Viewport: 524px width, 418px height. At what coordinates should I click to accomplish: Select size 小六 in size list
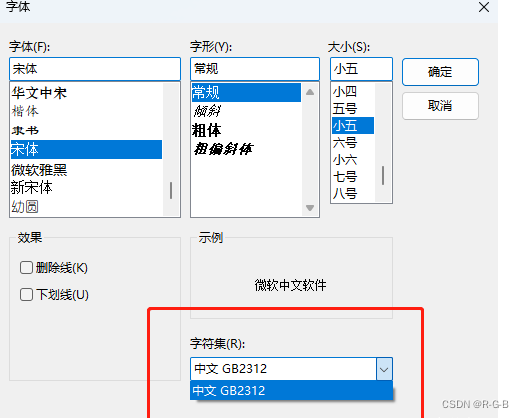(353, 160)
